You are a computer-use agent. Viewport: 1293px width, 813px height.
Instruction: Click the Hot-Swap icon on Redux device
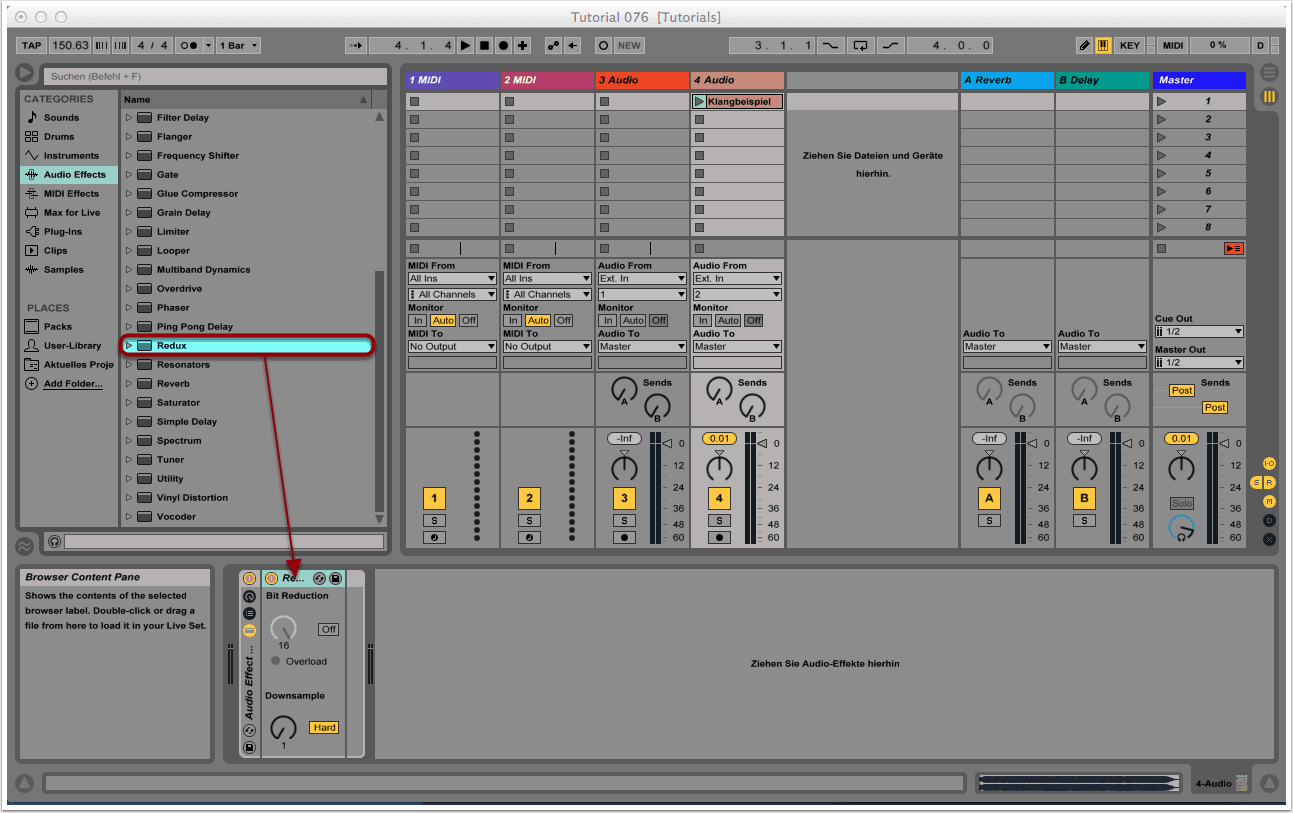[319, 578]
